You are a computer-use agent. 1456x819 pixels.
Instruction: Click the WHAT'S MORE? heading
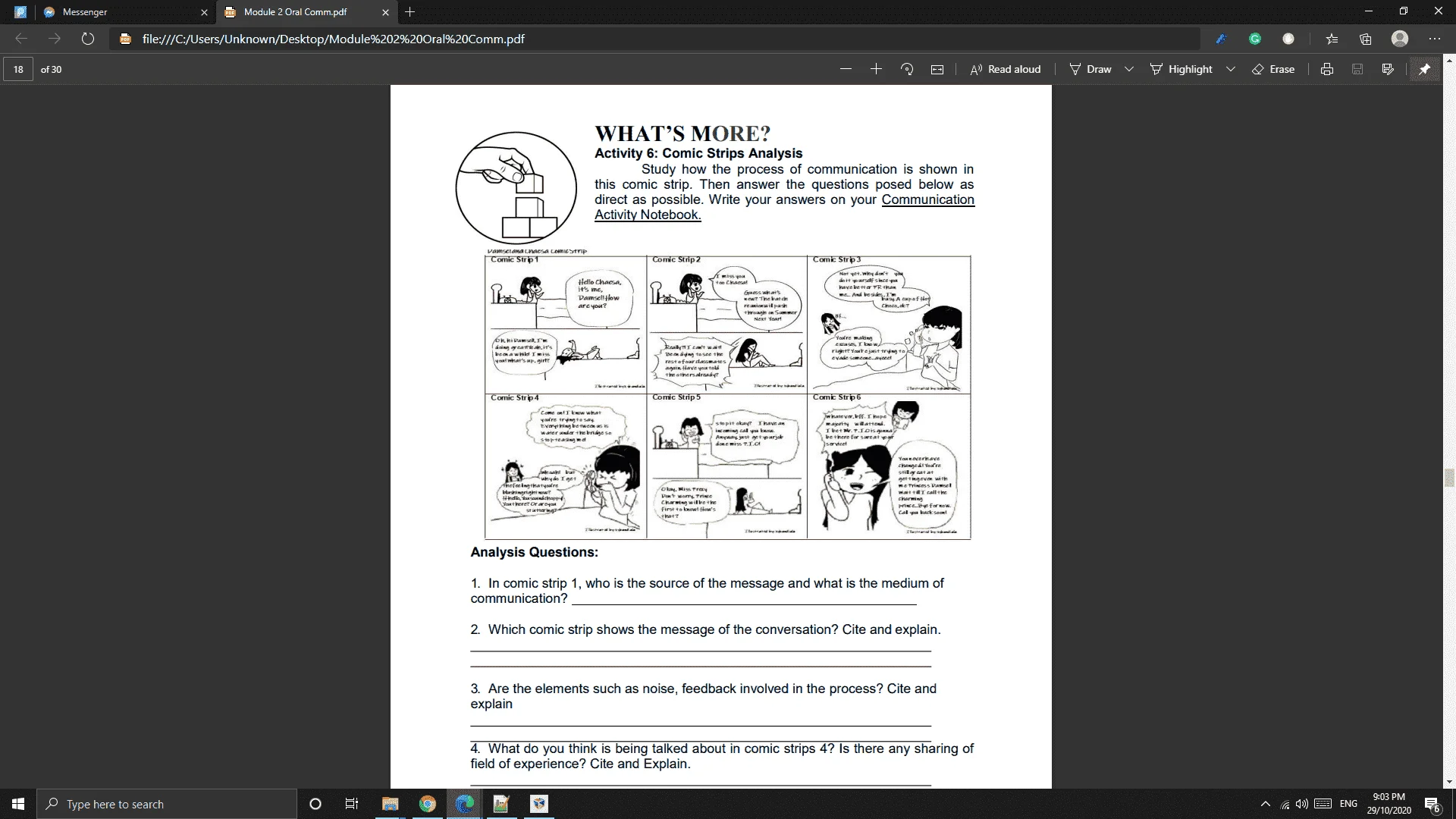tap(682, 133)
